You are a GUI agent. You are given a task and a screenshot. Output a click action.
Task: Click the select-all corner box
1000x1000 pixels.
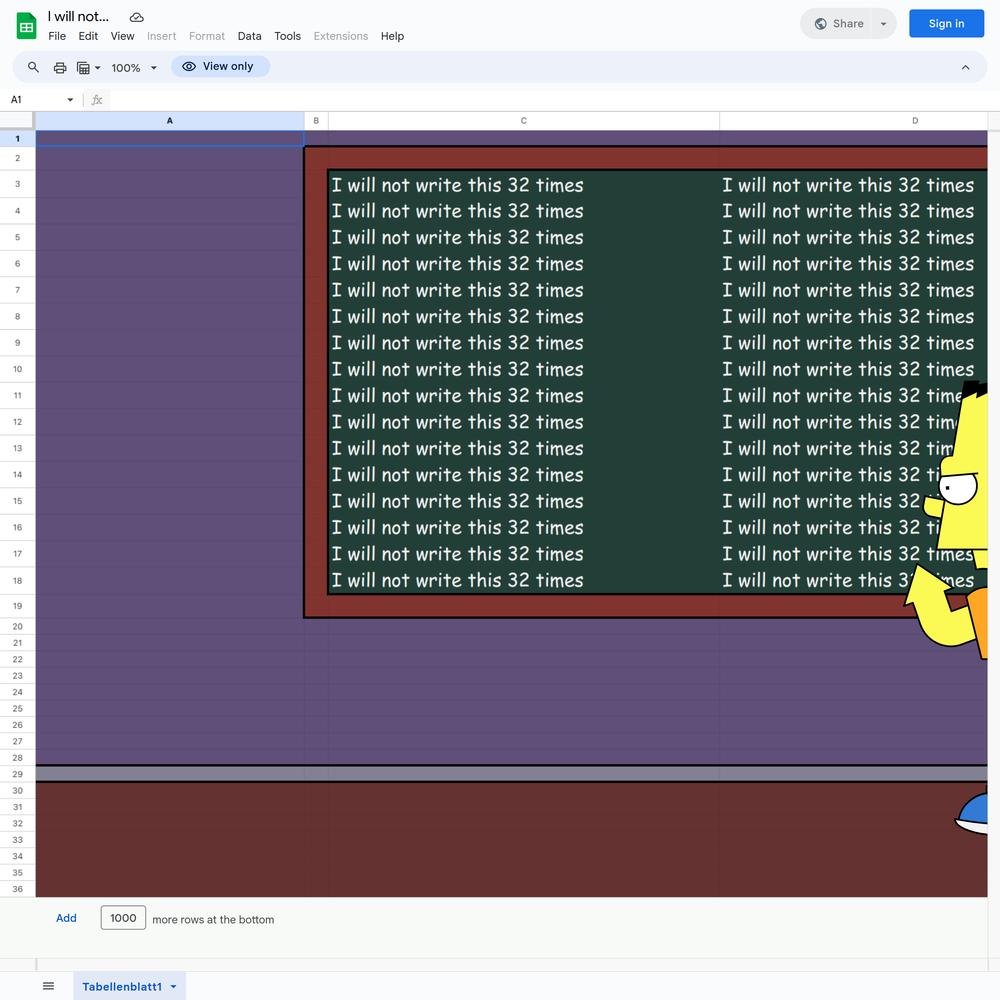(x=17, y=121)
